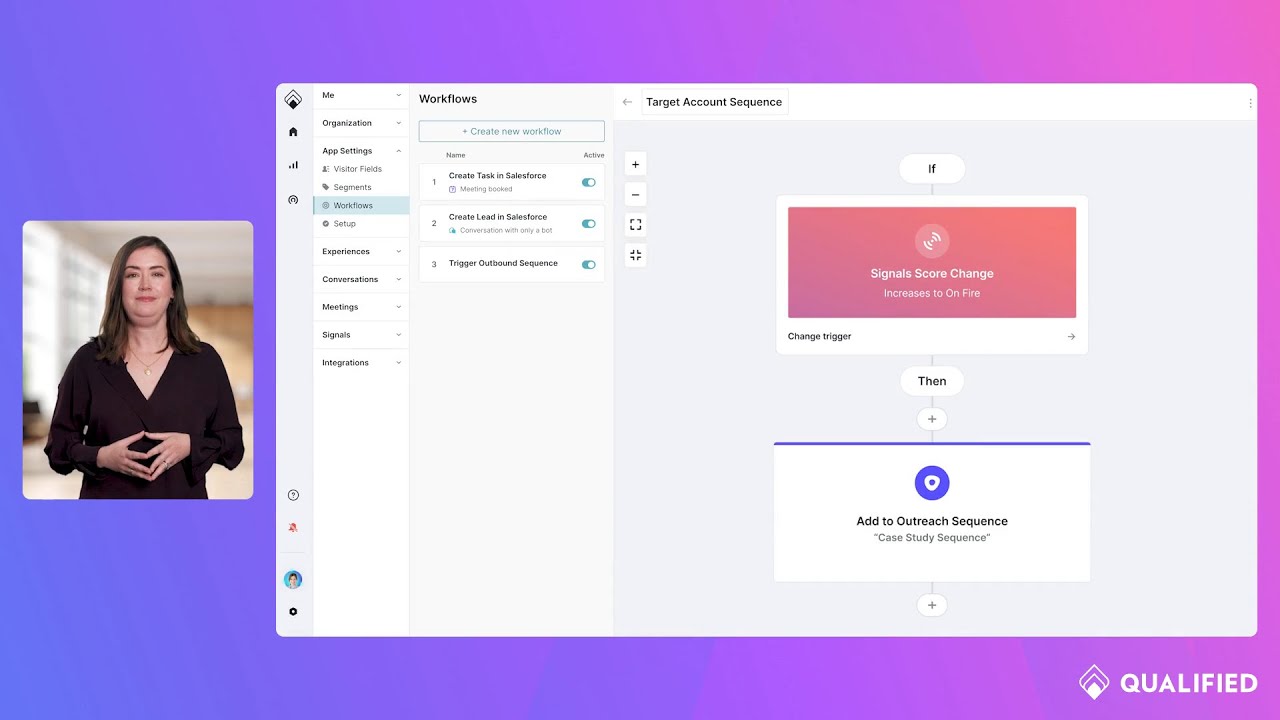Click Change trigger link

[819, 337]
